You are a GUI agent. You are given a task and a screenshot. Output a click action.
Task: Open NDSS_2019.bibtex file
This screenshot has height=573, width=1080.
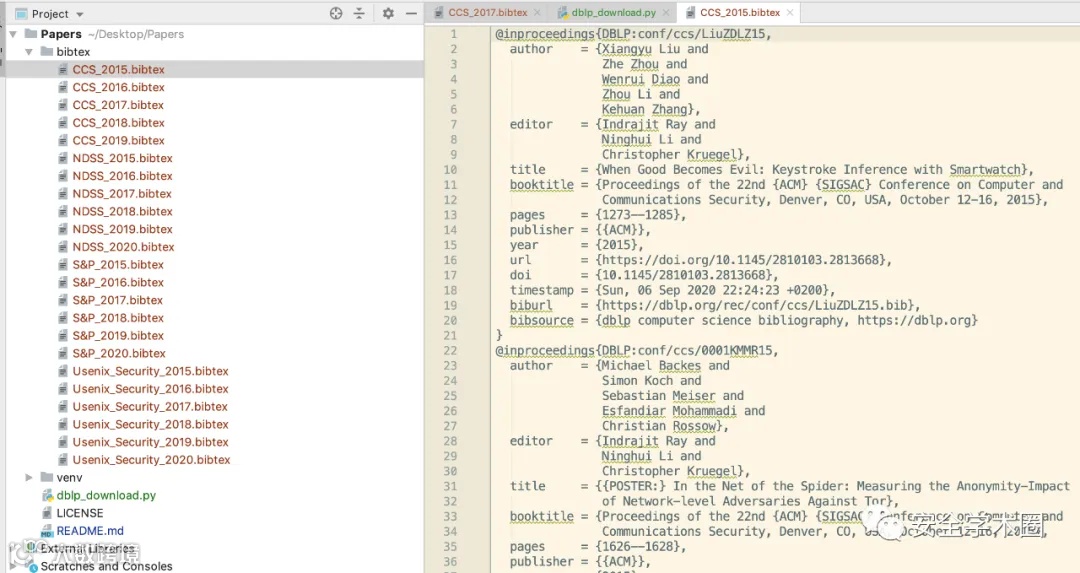(123, 229)
